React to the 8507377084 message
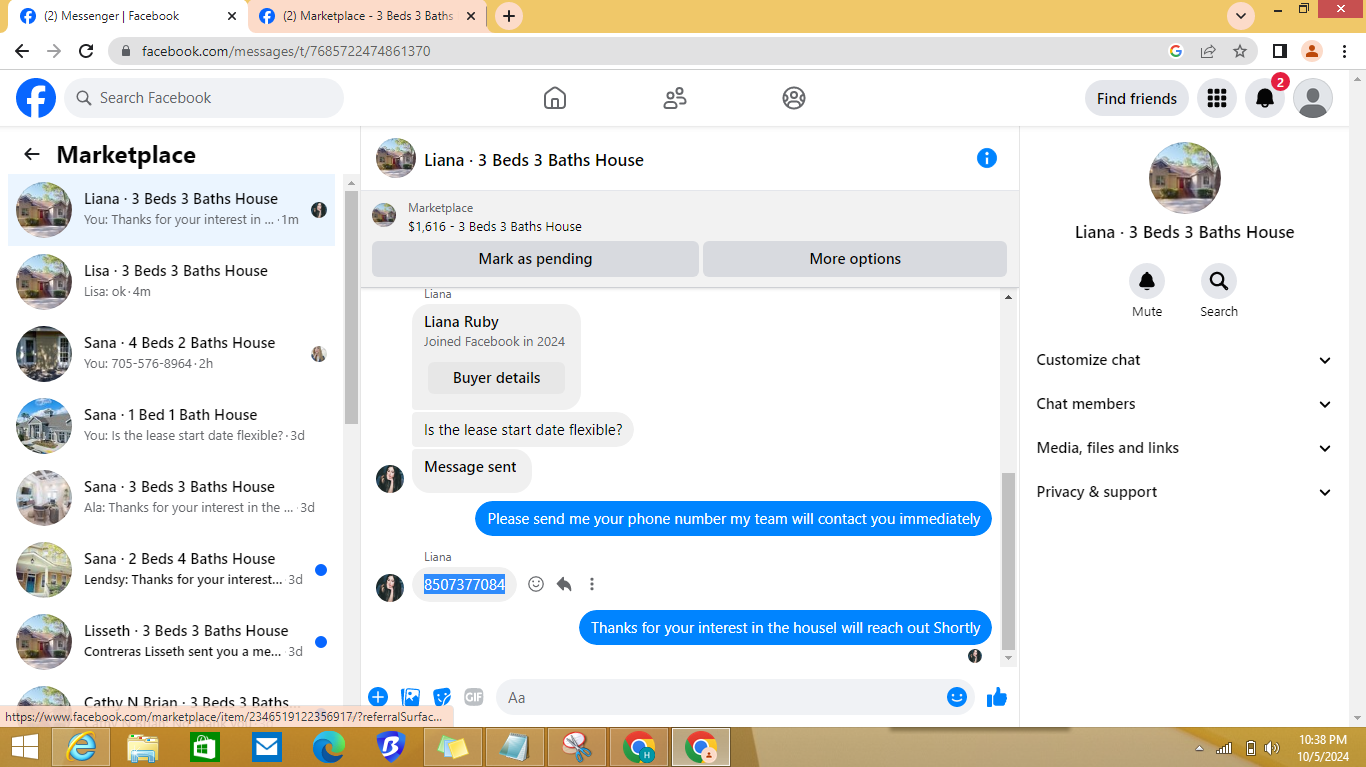 (536, 584)
